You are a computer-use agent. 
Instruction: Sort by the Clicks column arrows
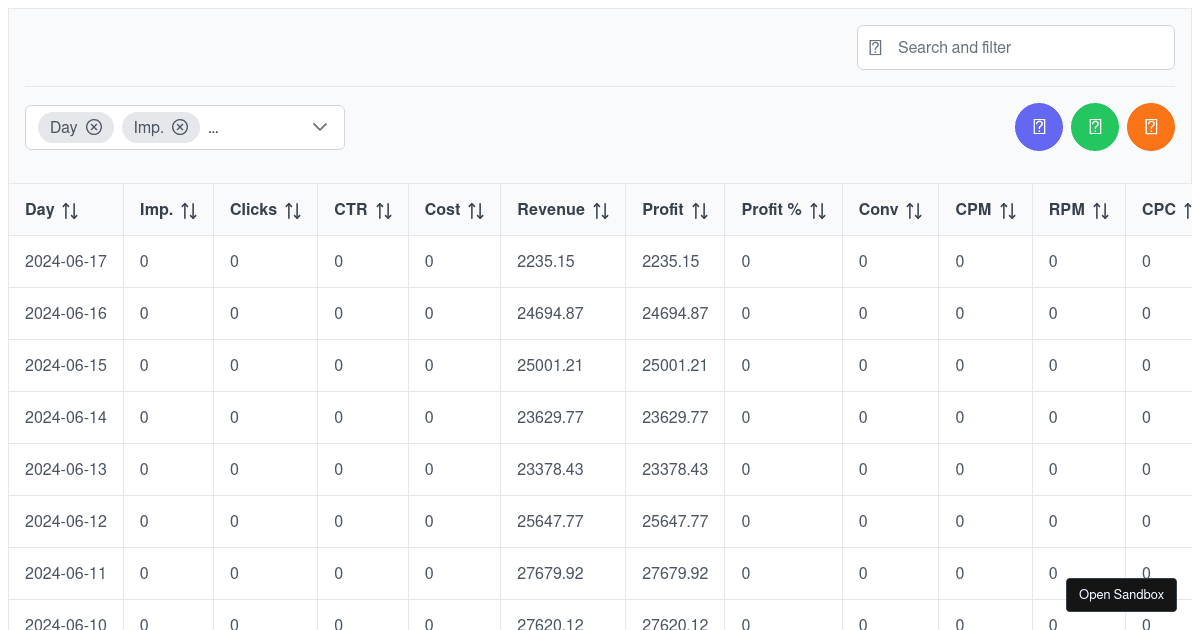coord(292,209)
